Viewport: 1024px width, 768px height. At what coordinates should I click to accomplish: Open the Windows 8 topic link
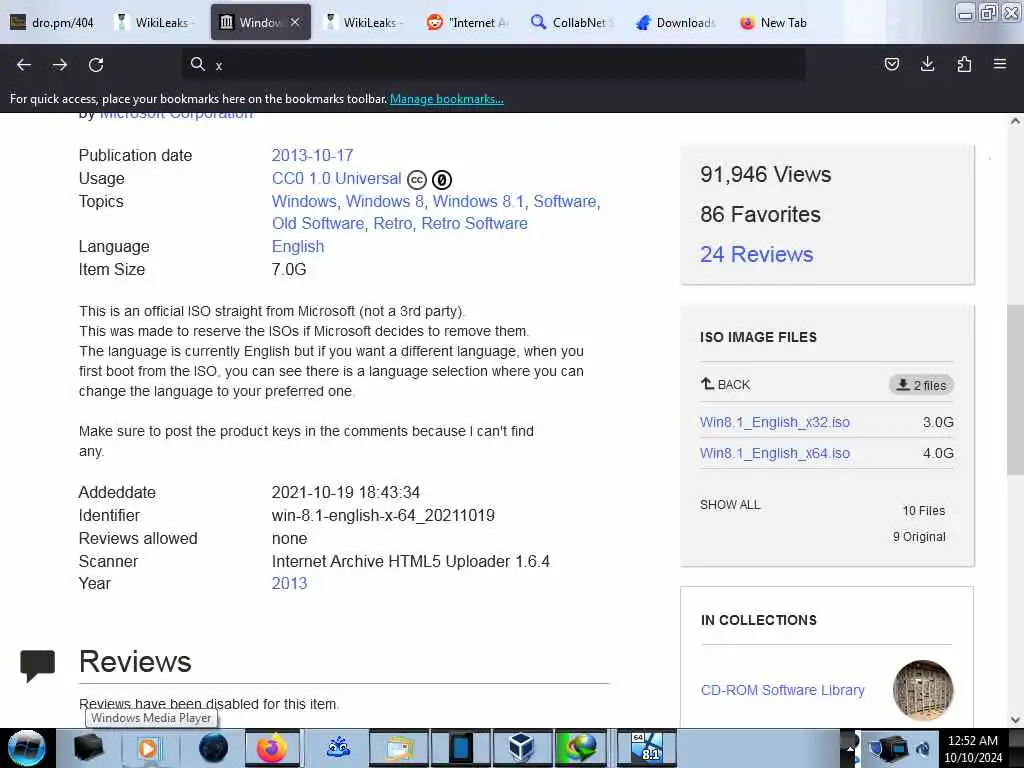click(385, 201)
